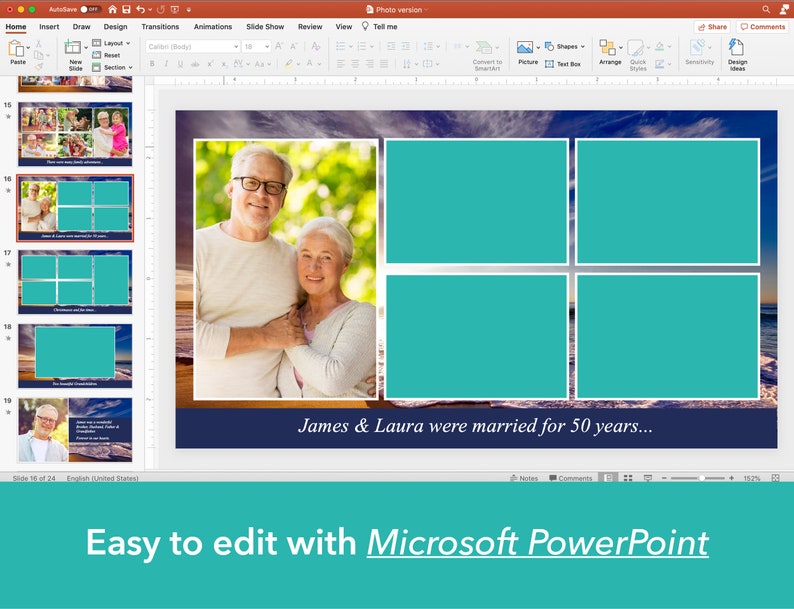Screen dimensions: 794x609
Task: Center align the text
Action: coord(355,64)
